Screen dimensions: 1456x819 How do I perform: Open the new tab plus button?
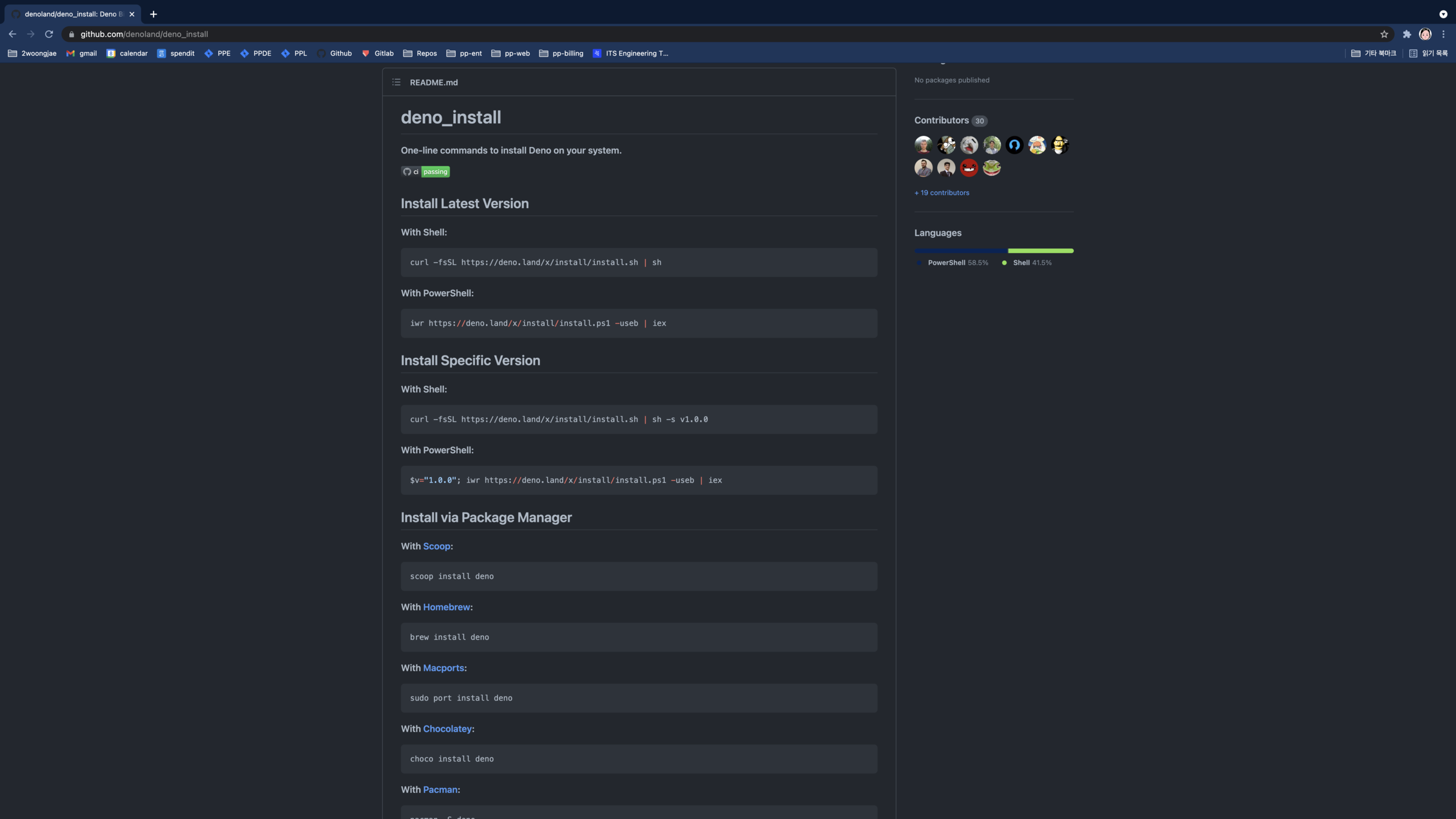[x=153, y=14]
